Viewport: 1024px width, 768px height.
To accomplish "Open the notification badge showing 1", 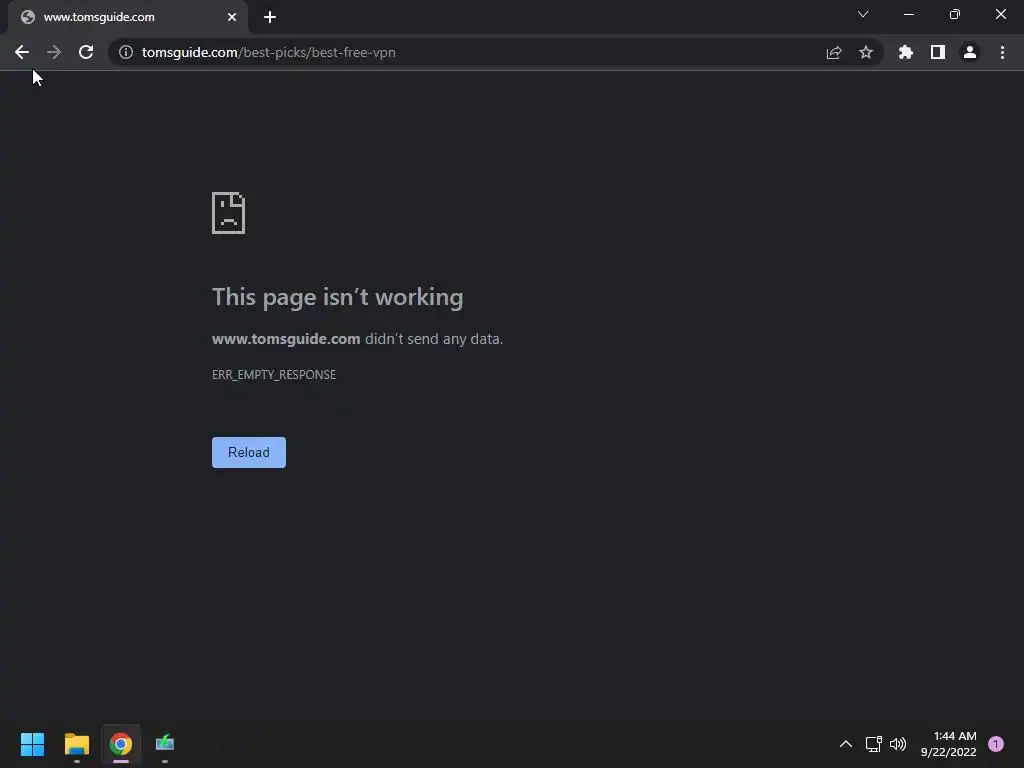I will click(x=996, y=744).
